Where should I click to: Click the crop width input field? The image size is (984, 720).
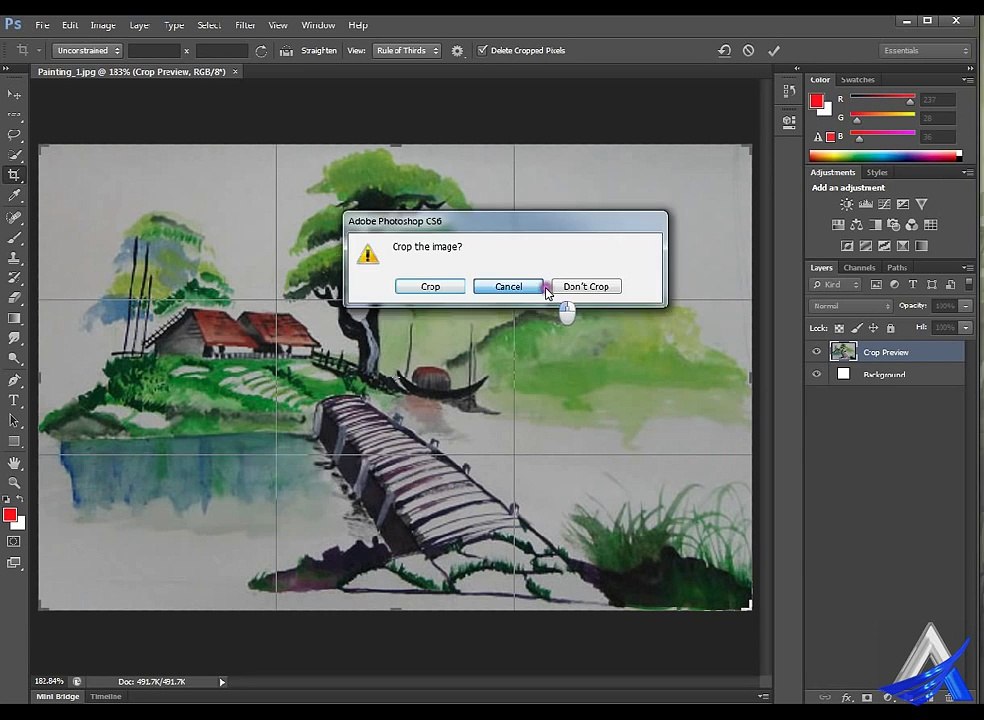154,51
